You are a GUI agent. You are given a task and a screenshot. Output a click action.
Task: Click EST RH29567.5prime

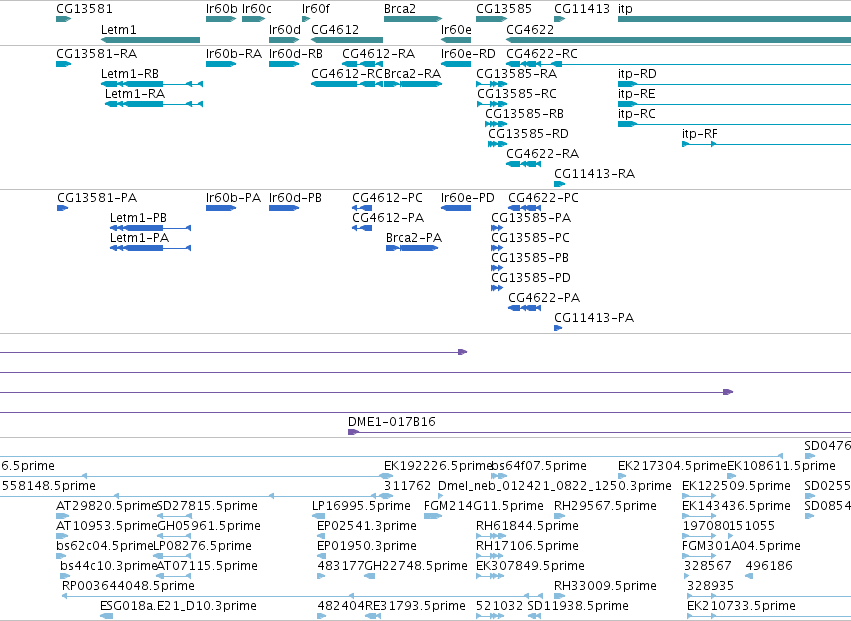pyautogui.click(x=605, y=506)
